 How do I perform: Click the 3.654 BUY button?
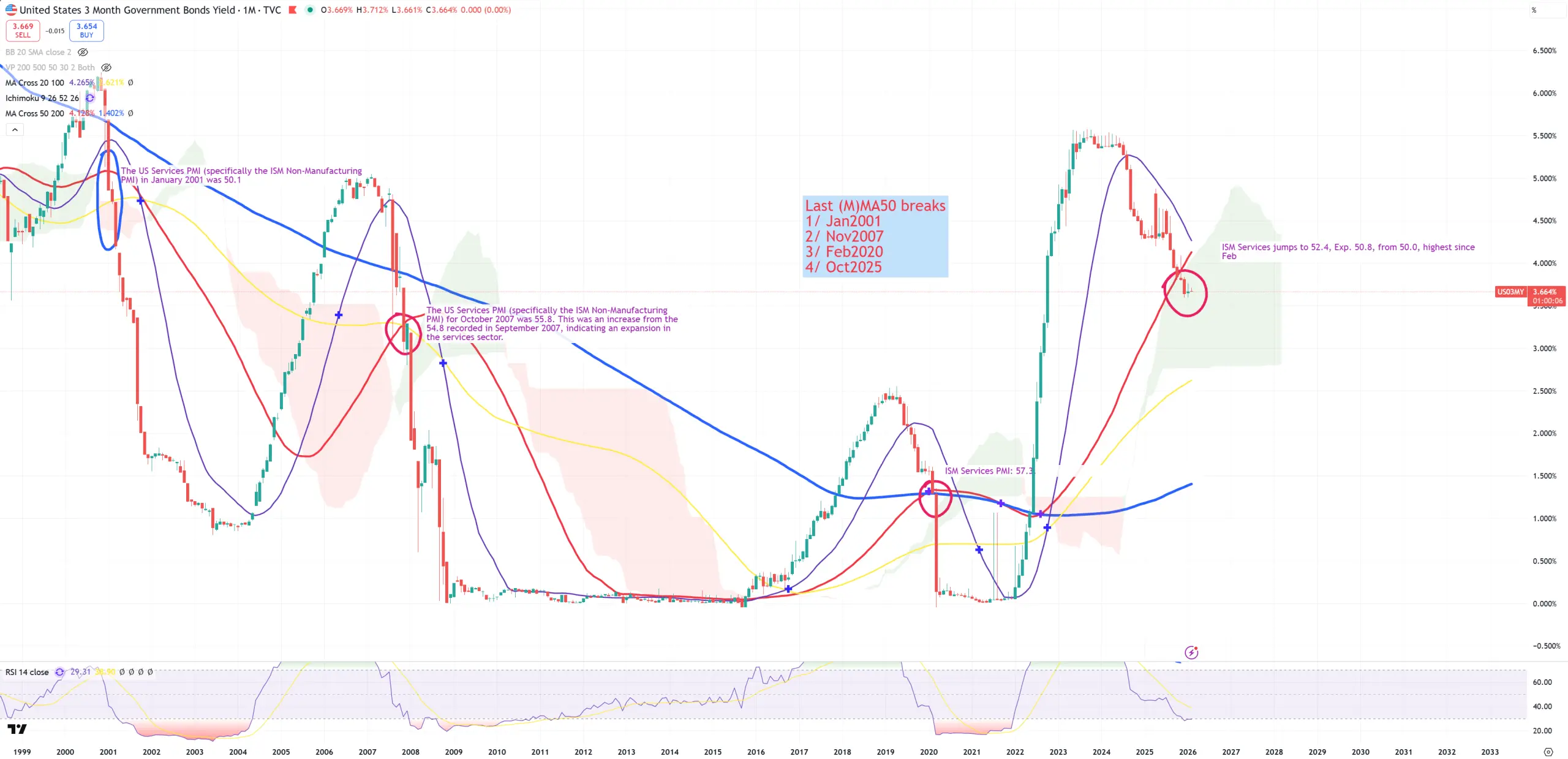[86, 30]
